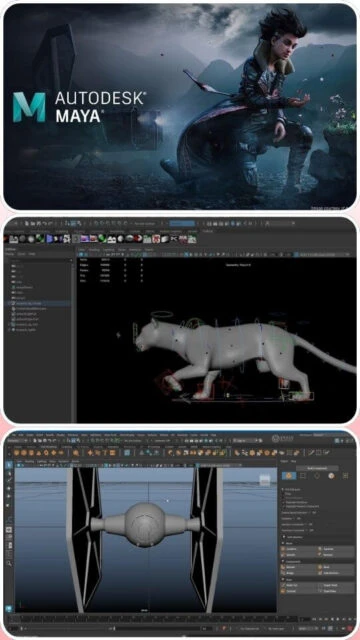Click Bevel in the Components section
Screen dimensions: 360x640
pos(336,567)
